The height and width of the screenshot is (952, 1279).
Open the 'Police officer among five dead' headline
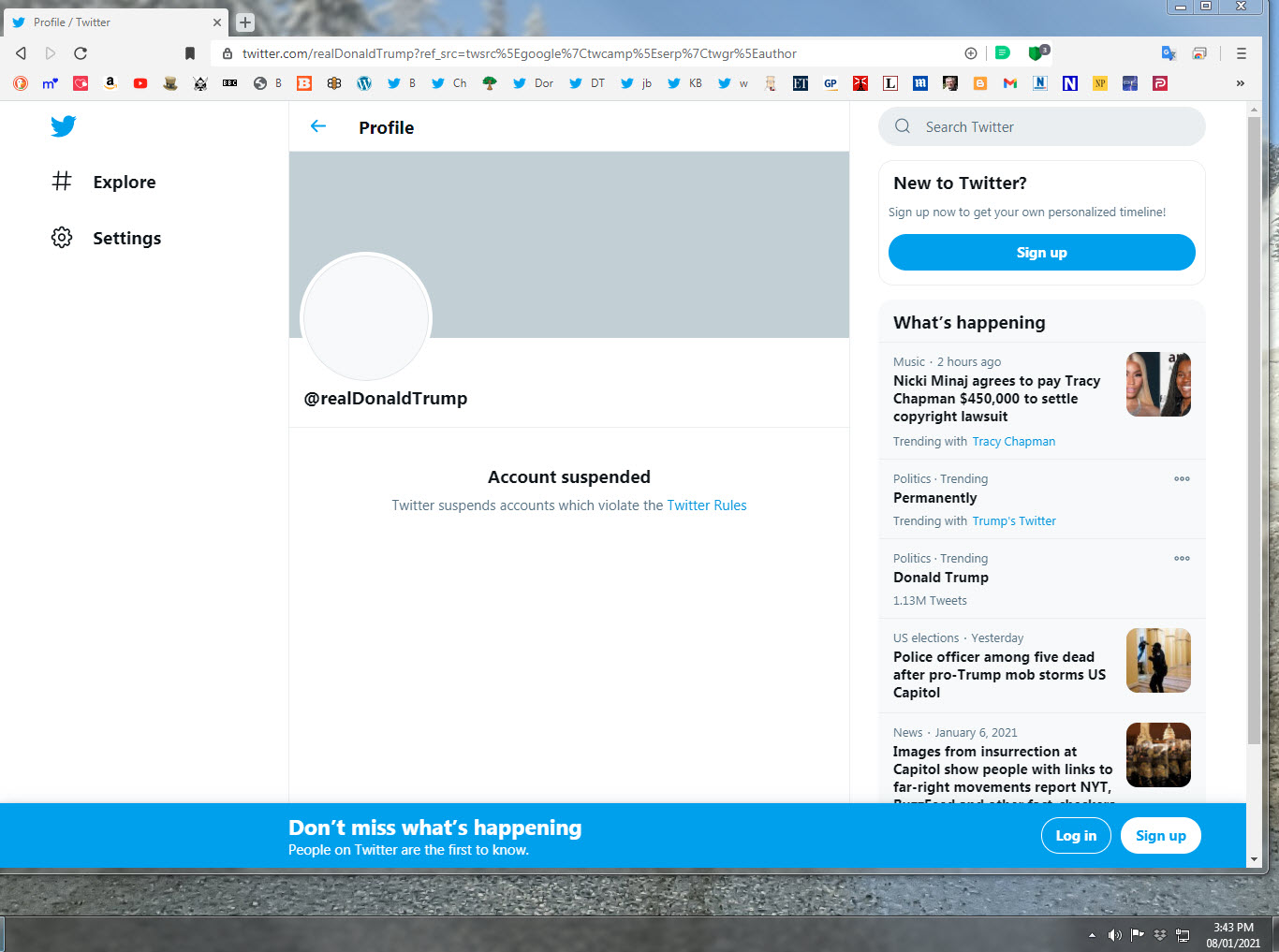click(x=999, y=675)
